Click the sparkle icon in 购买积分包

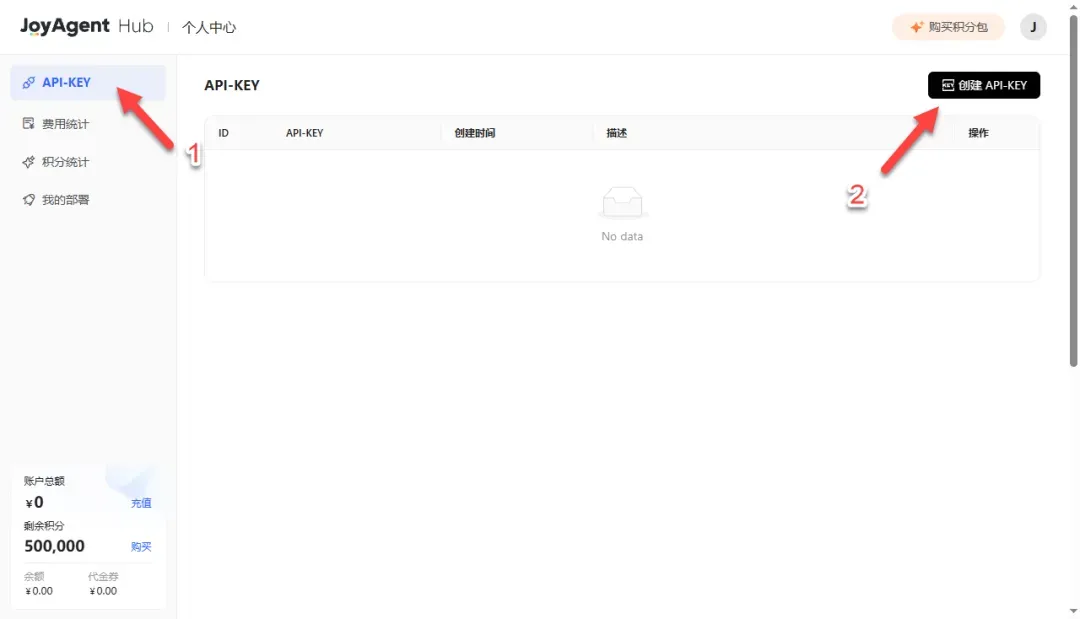(916, 27)
